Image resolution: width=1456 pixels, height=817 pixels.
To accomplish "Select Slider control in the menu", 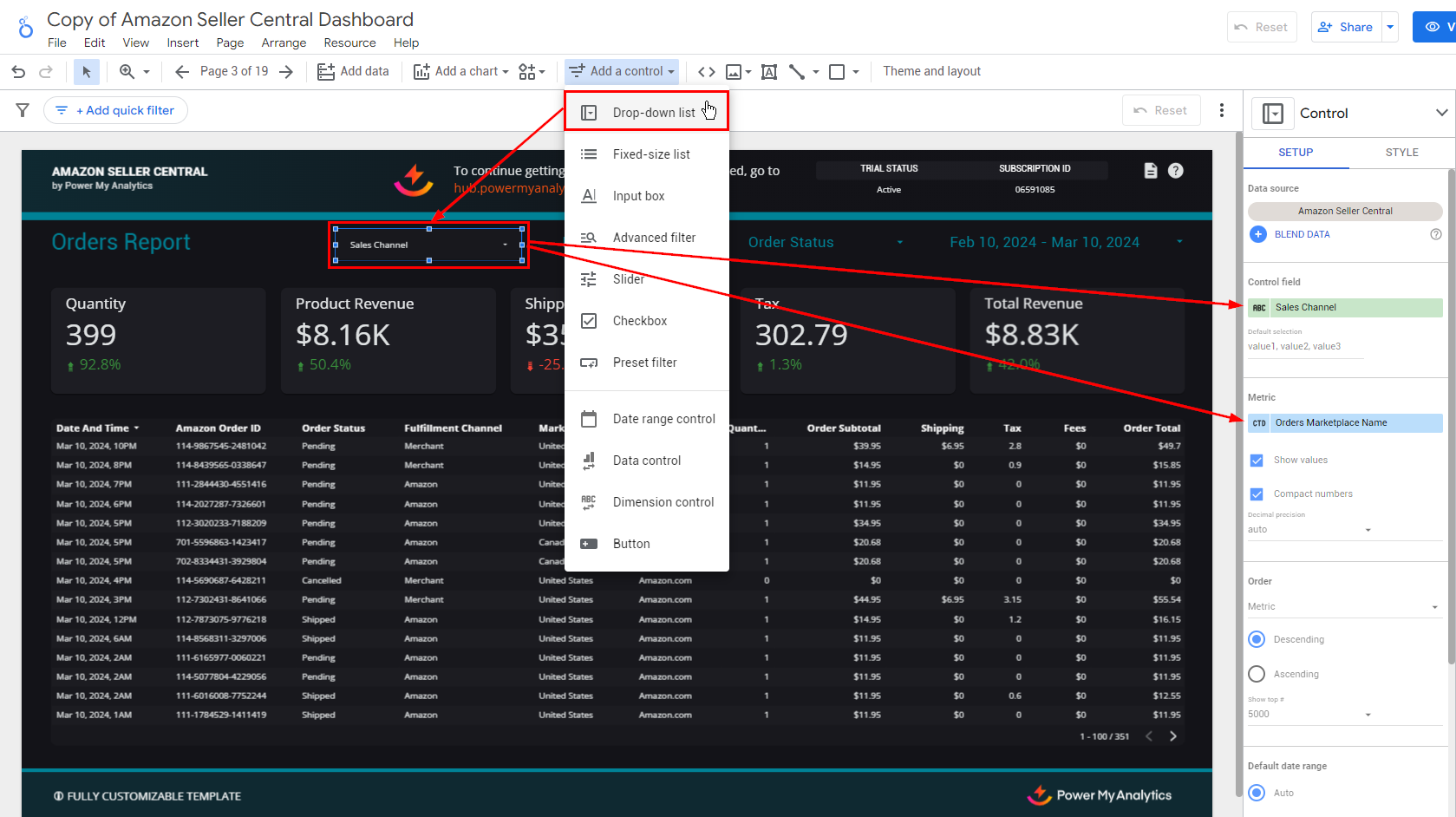I will click(x=629, y=279).
